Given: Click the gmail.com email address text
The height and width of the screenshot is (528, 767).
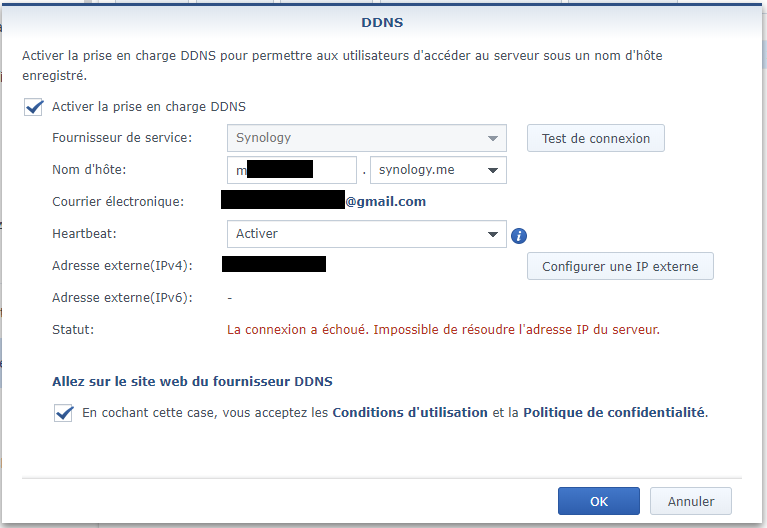Looking at the screenshot, I should point(386,202).
